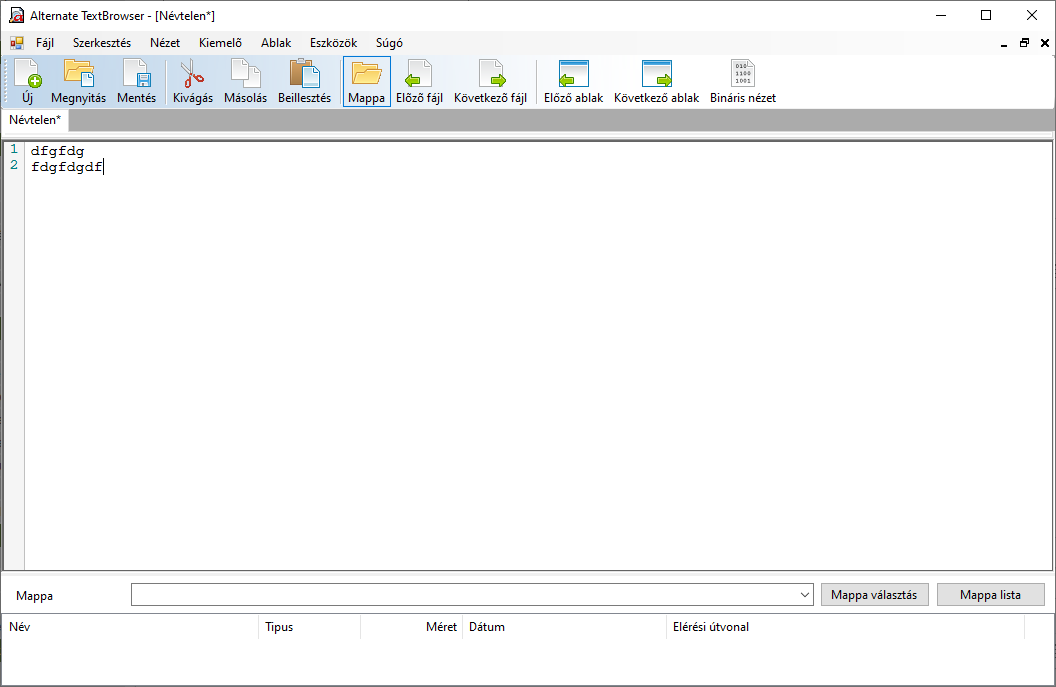The image size is (1056, 687).
Task: Switch to Előző ablak (previous window)
Action: [x=573, y=81]
